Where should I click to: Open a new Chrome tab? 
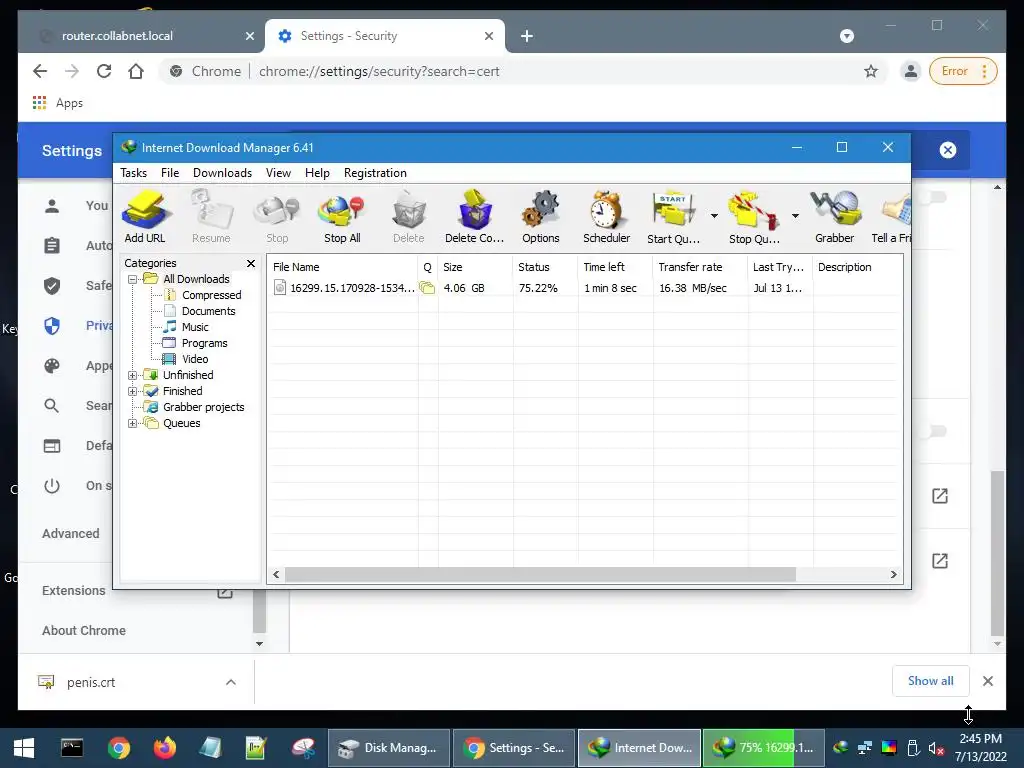tap(527, 36)
